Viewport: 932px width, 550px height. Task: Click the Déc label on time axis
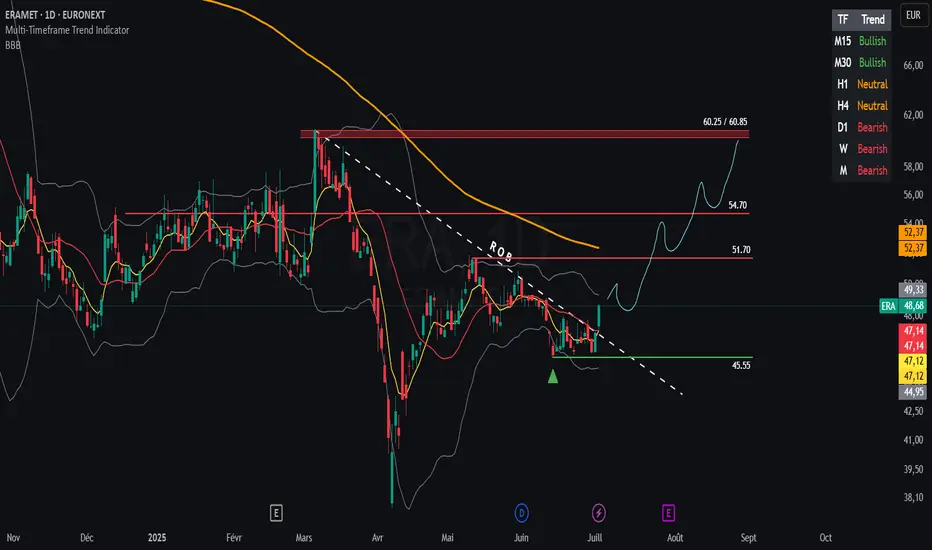click(x=87, y=538)
